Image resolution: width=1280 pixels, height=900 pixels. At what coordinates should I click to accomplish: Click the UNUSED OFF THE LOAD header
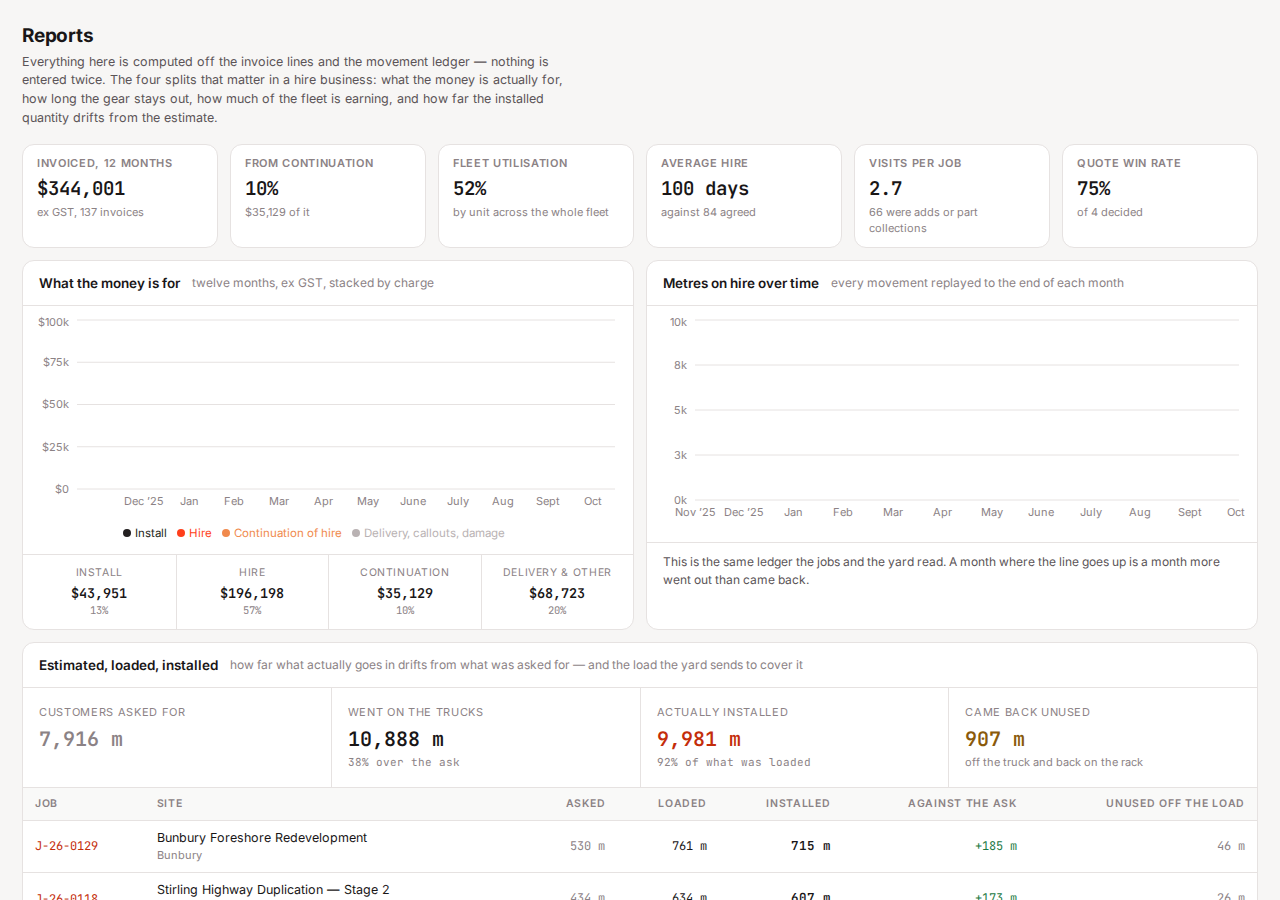[x=1175, y=803]
